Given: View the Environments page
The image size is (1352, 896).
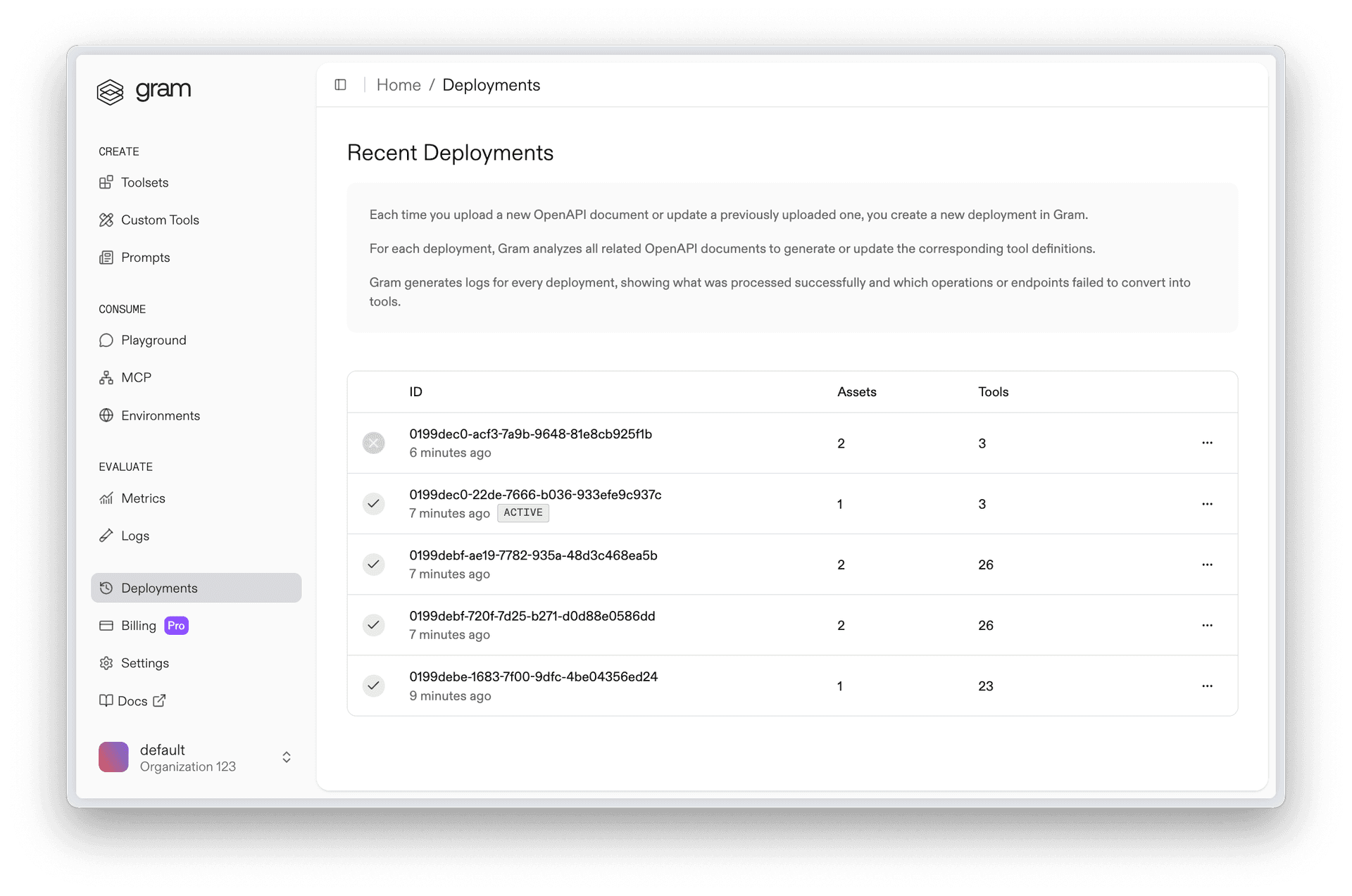Looking at the screenshot, I should (160, 415).
